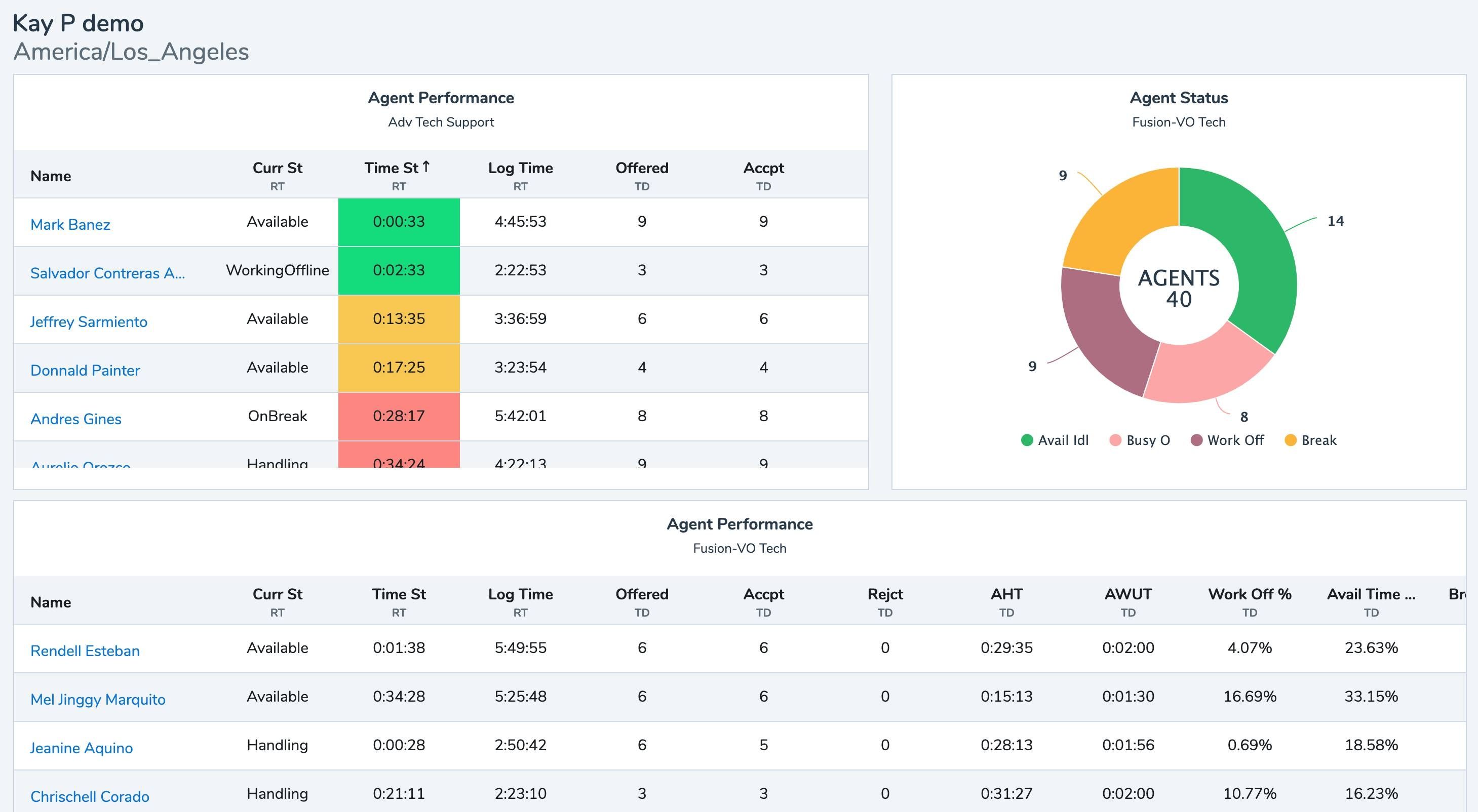Click WorkingOffline status cell
This screenshot has height=812, width=1478.
pyautogui.click(x=277, y=270)
